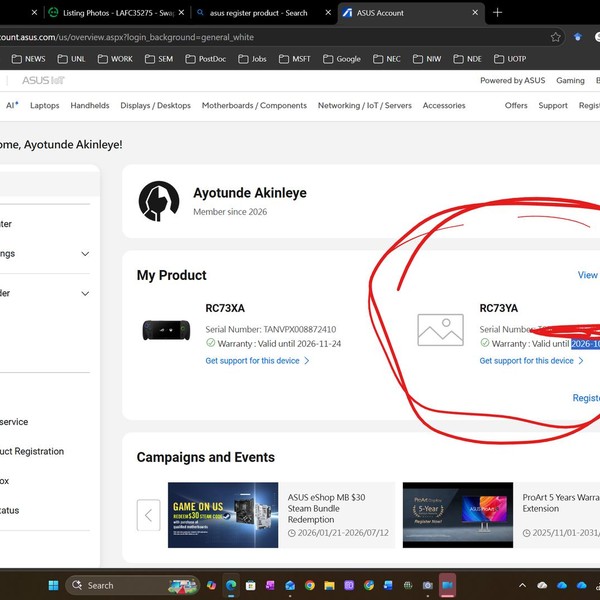Close the ASUS Account tab
Screen dimensions: 600x600
[475, 13]
